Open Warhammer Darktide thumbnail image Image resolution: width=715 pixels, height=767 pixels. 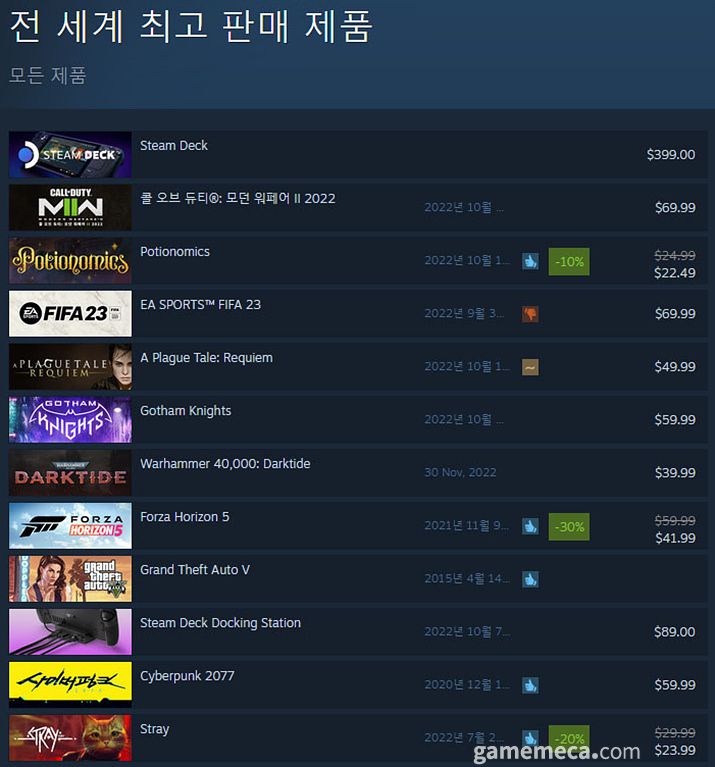[70, 473]
